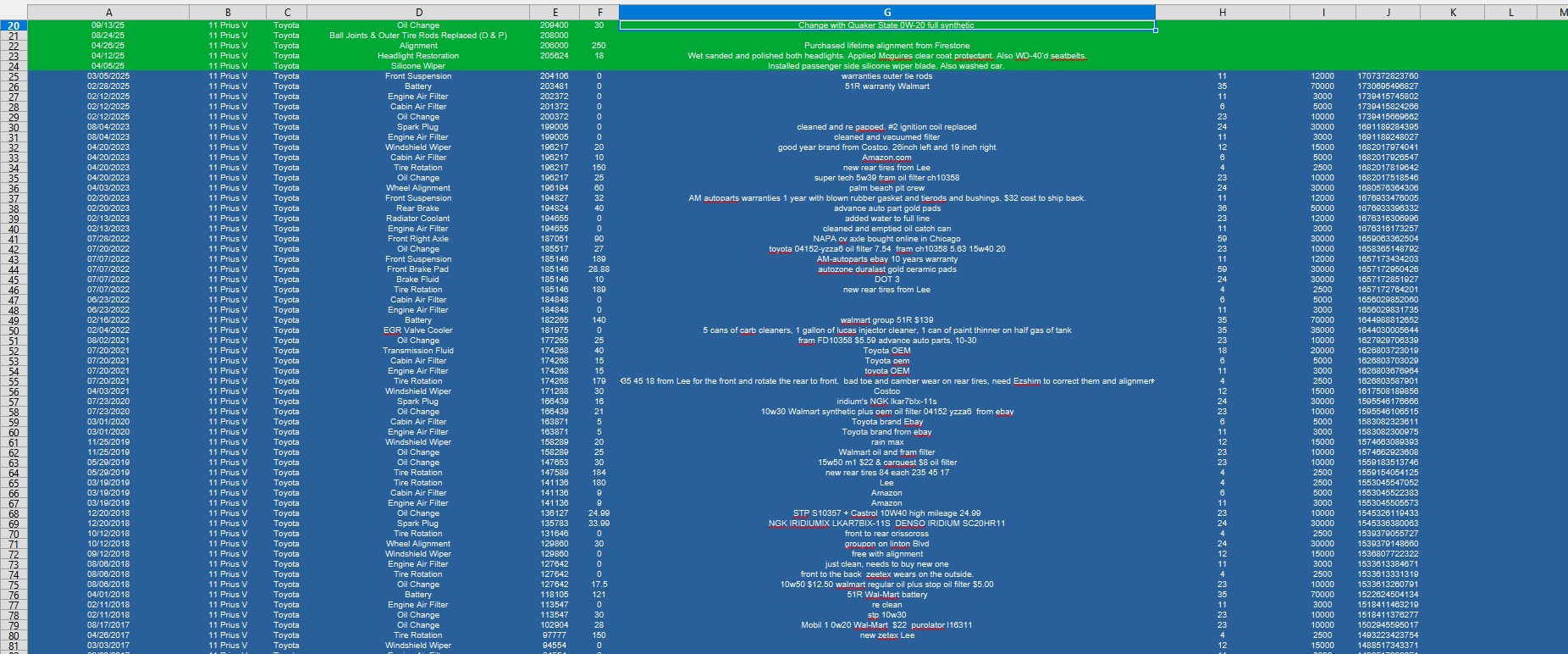Screen dimensions: 1568x654
Task: Click the Costco cell in column G
Action: [887, 391]
